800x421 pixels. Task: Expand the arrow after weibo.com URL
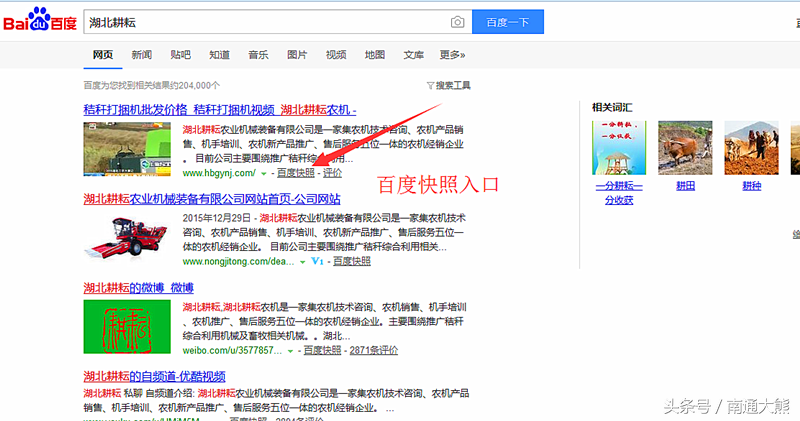click(x=290, y=351)
